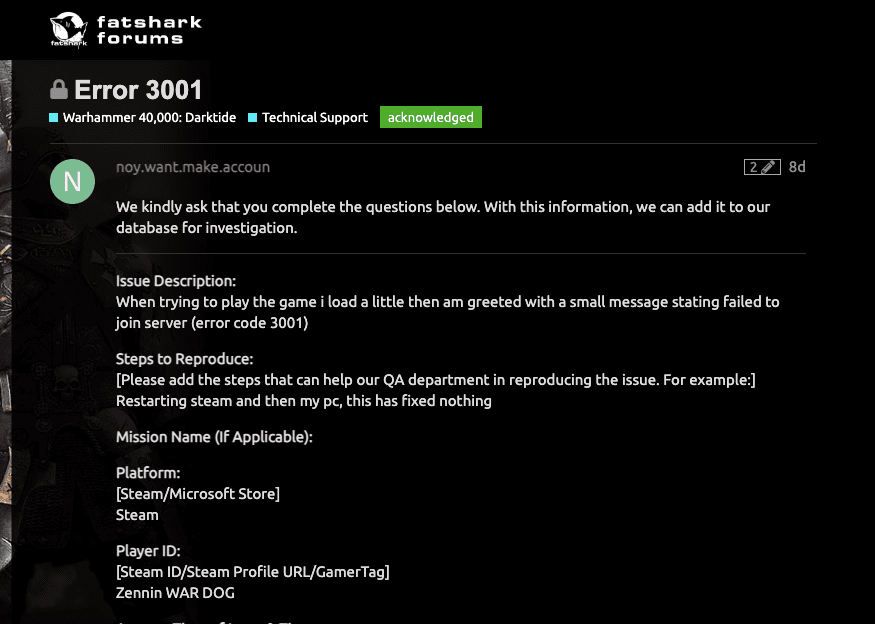The height and width of the screenshot is (624, 875).
Task: Click the light blue square beside Warhammer 40,000: Darktide
Action: tap(54, 117)
